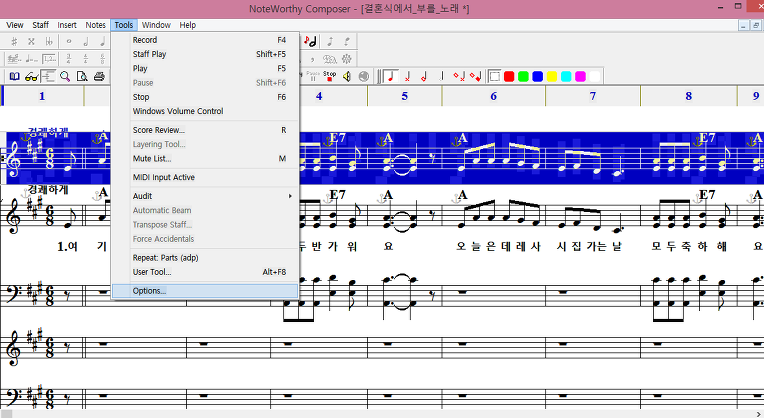
Task: Choose Staff Play in the Tools menu
Action: coord(205,54)
